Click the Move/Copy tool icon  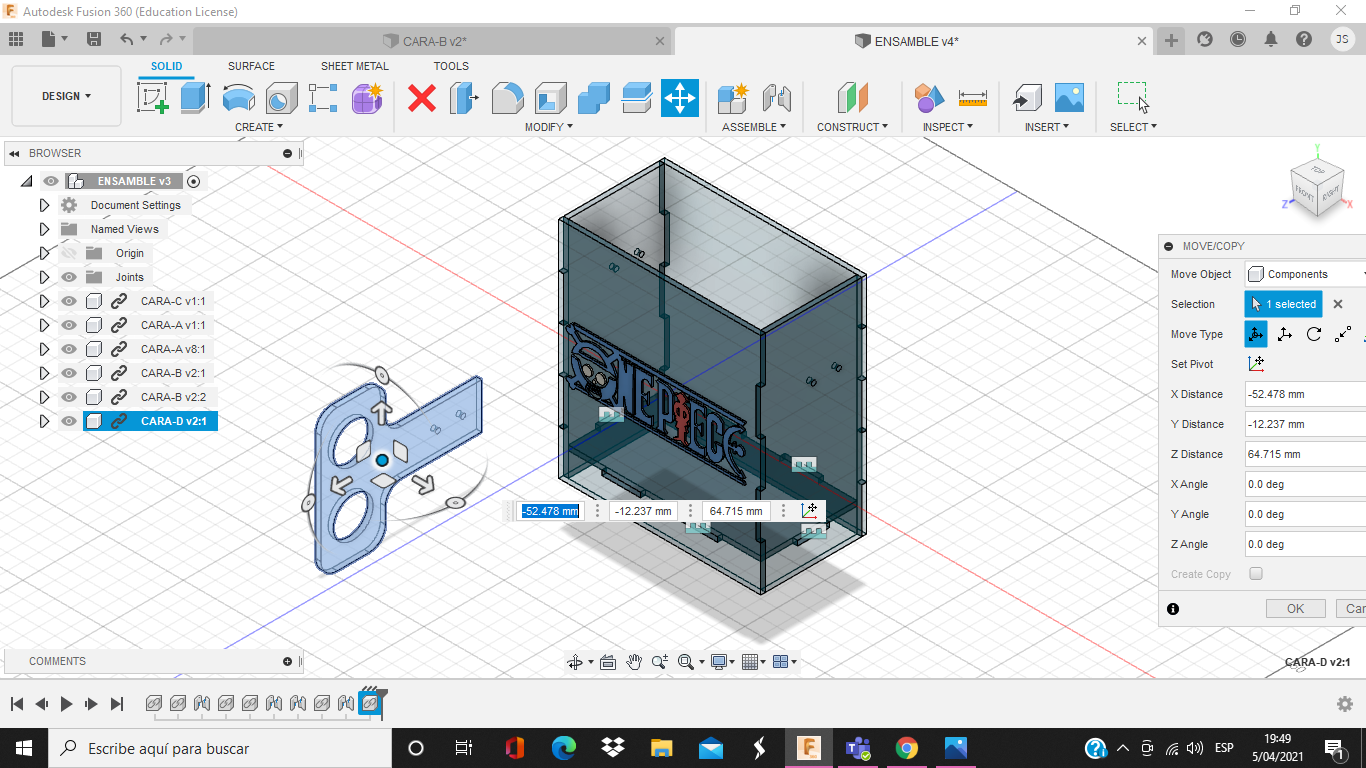680,97
